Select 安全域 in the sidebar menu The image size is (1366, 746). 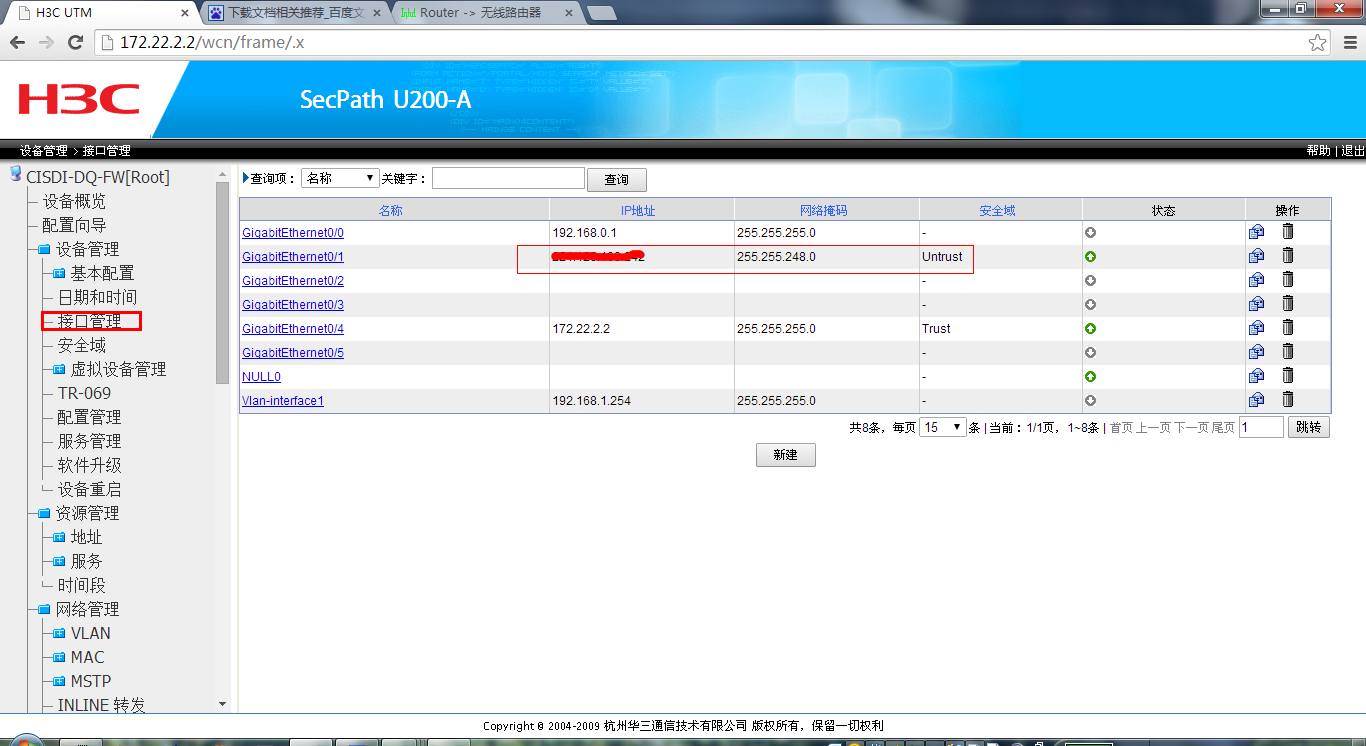81,345
